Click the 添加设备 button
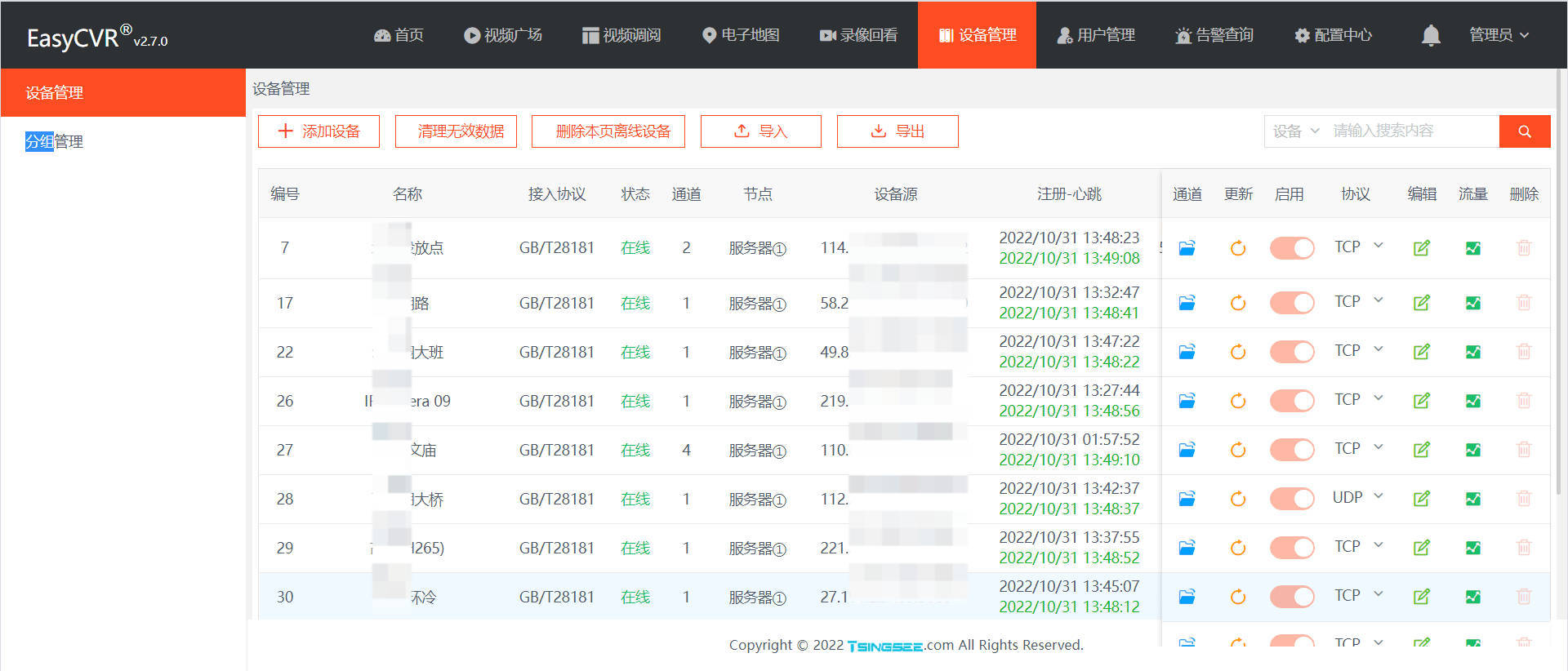Image resolution: width=1568 pixels, height=671 pixels. tap(318, 131)
